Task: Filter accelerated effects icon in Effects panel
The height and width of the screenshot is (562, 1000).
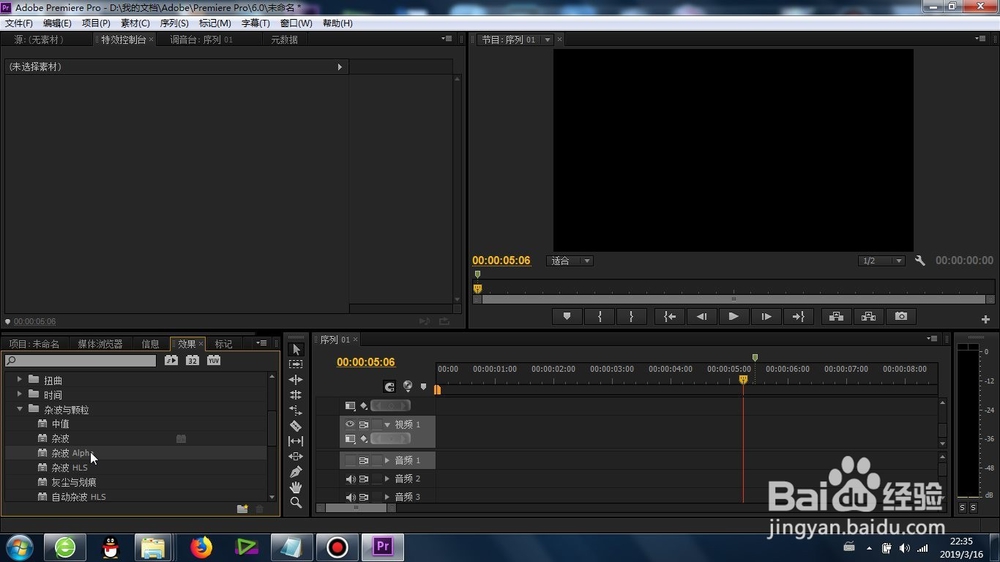Action: pos(171,360)
